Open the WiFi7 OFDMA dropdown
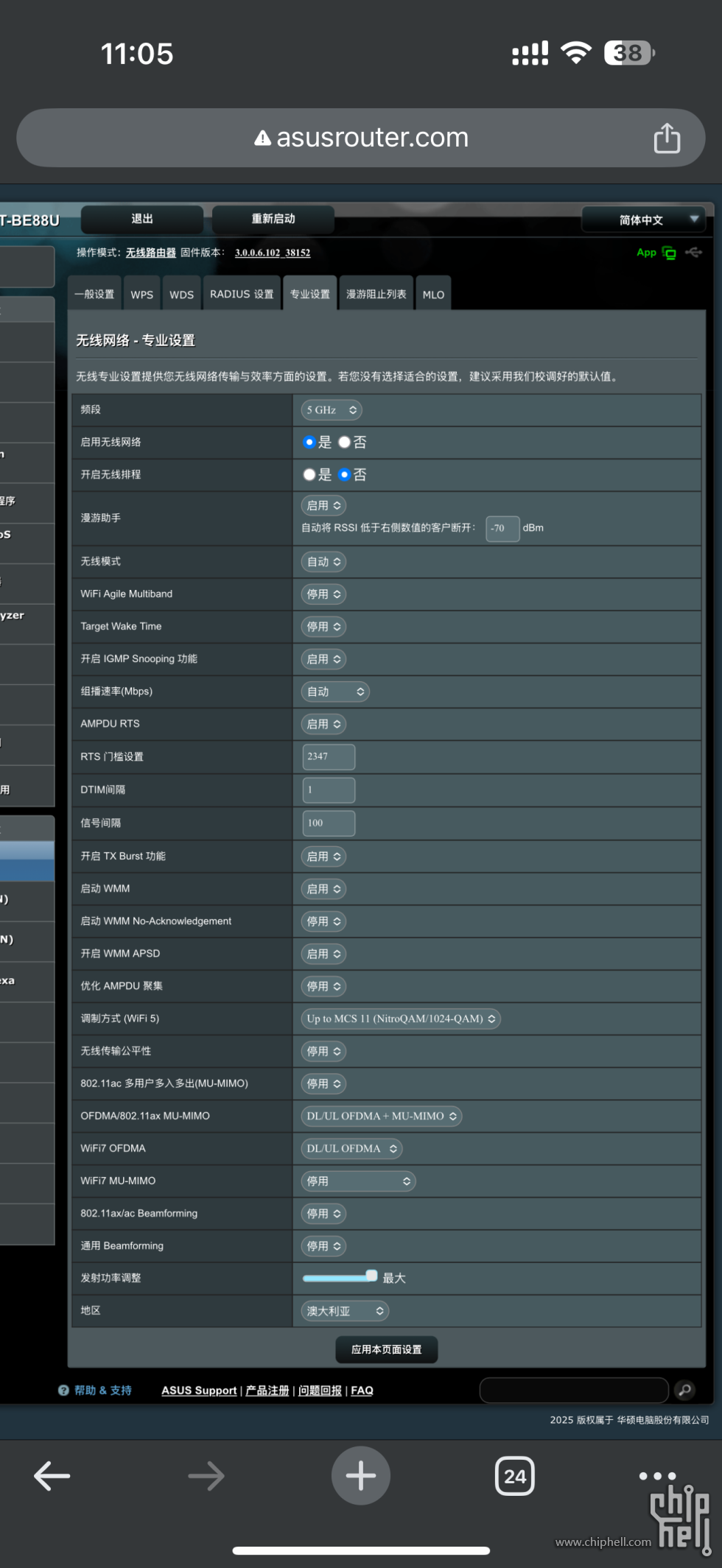722x1568 pixels. [x=352, y=1148]
